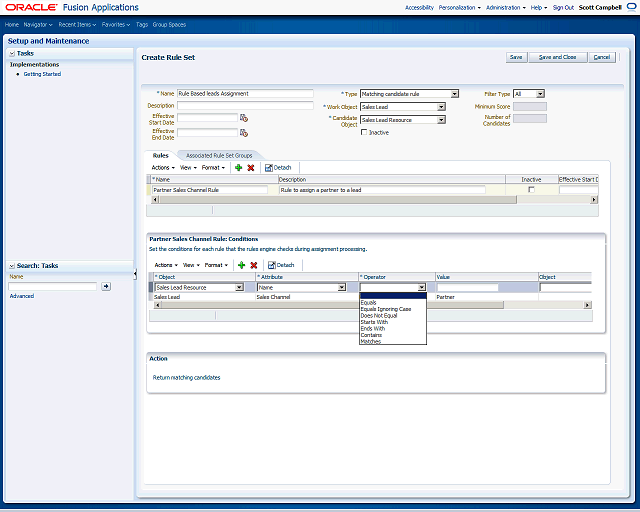Image resolution: width=640 pixels, height=512 pixels.
Task: Click Save and Close button
Action: 558,57
